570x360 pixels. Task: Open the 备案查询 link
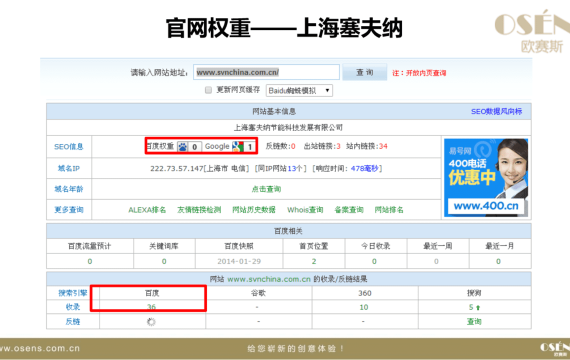(x=349, y=210)
